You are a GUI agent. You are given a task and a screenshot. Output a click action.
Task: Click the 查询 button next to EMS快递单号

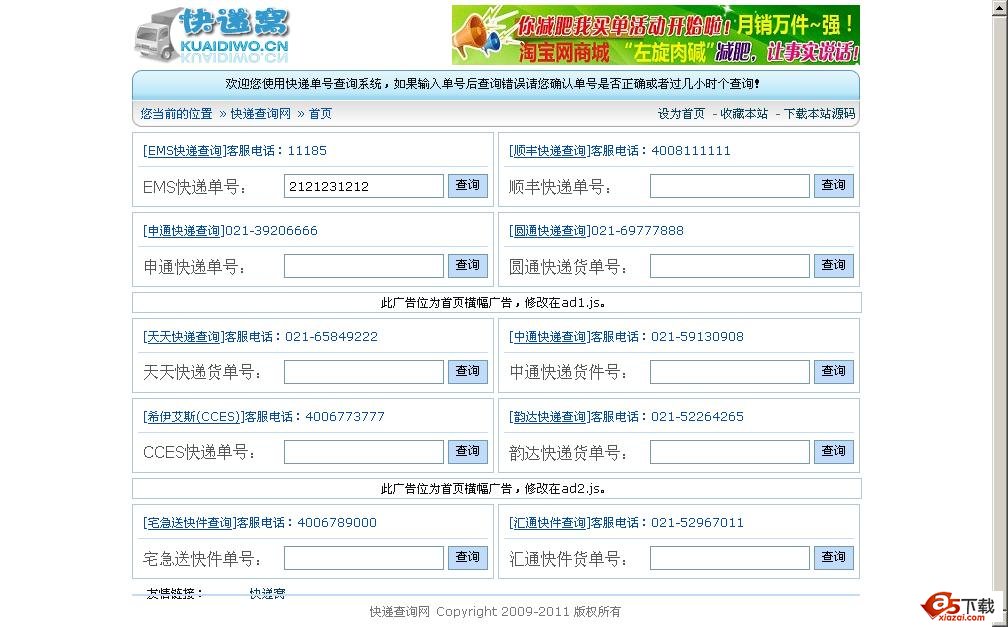(x=467, y=185)
